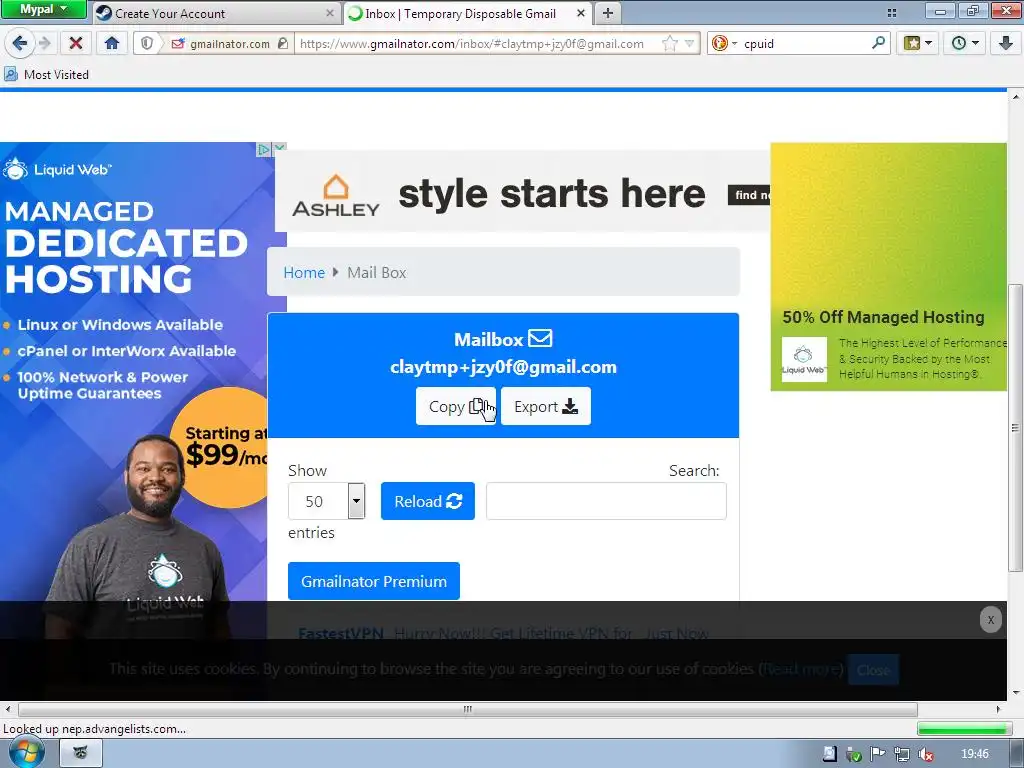
Task: Click the Liquid Web logo in right ad
Action: [x=804, y=359]
